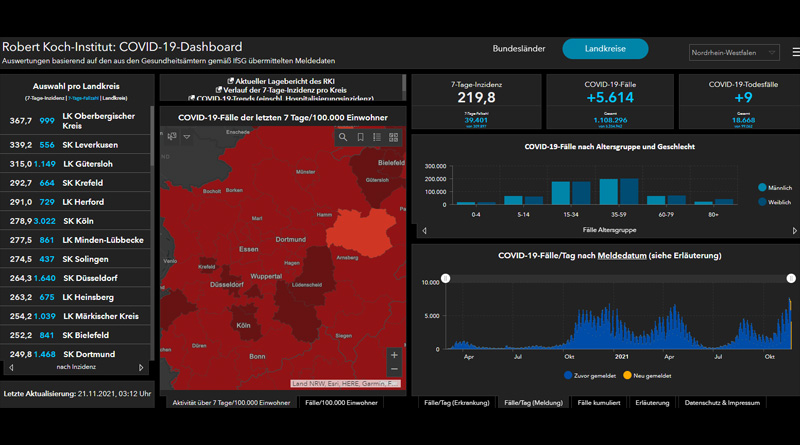Switch to Bundesländer view
The width and height of the screenshot is (800, 445).
(519, 48)
